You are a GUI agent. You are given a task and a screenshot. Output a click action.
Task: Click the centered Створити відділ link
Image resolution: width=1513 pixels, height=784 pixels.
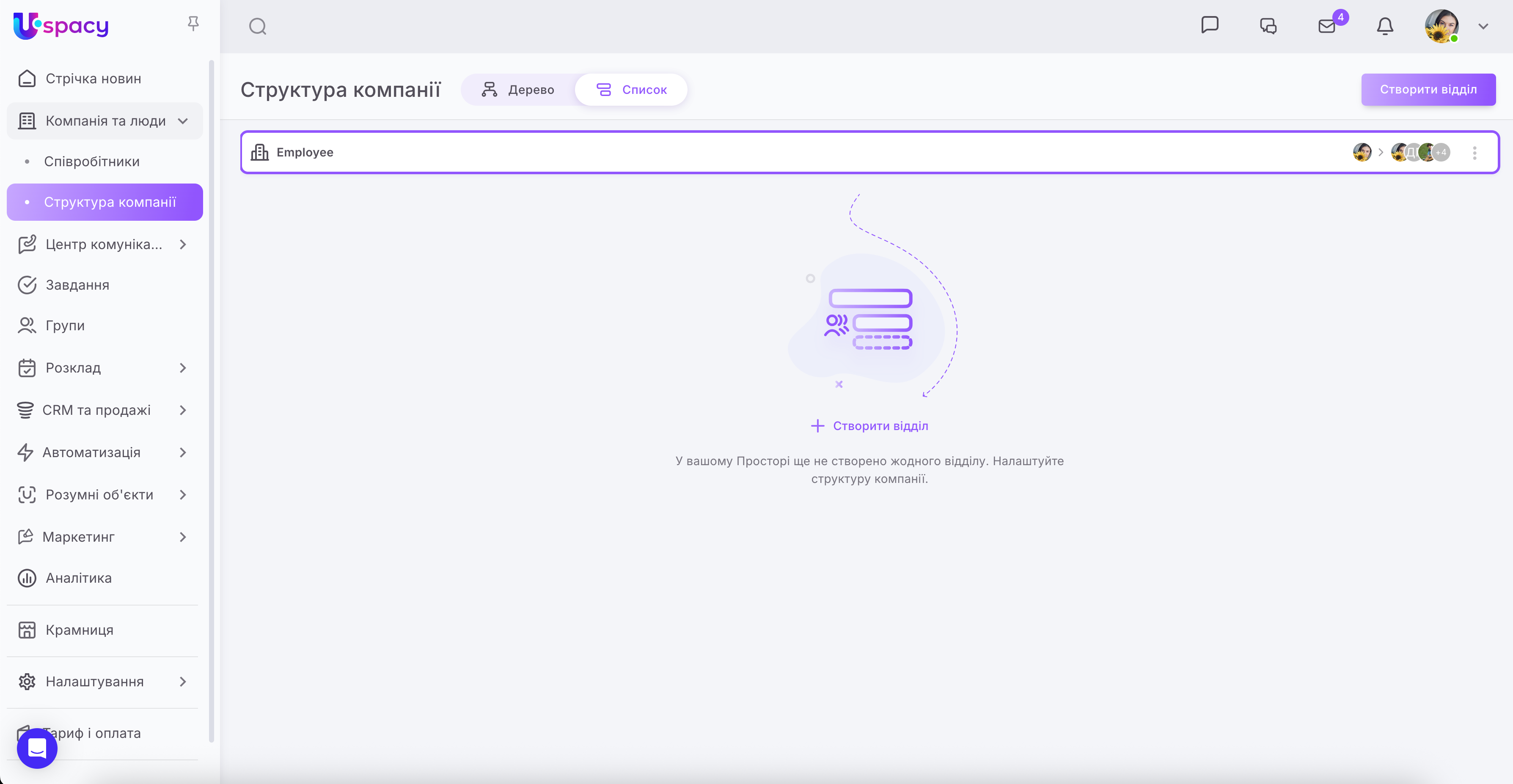coord(869,425)
